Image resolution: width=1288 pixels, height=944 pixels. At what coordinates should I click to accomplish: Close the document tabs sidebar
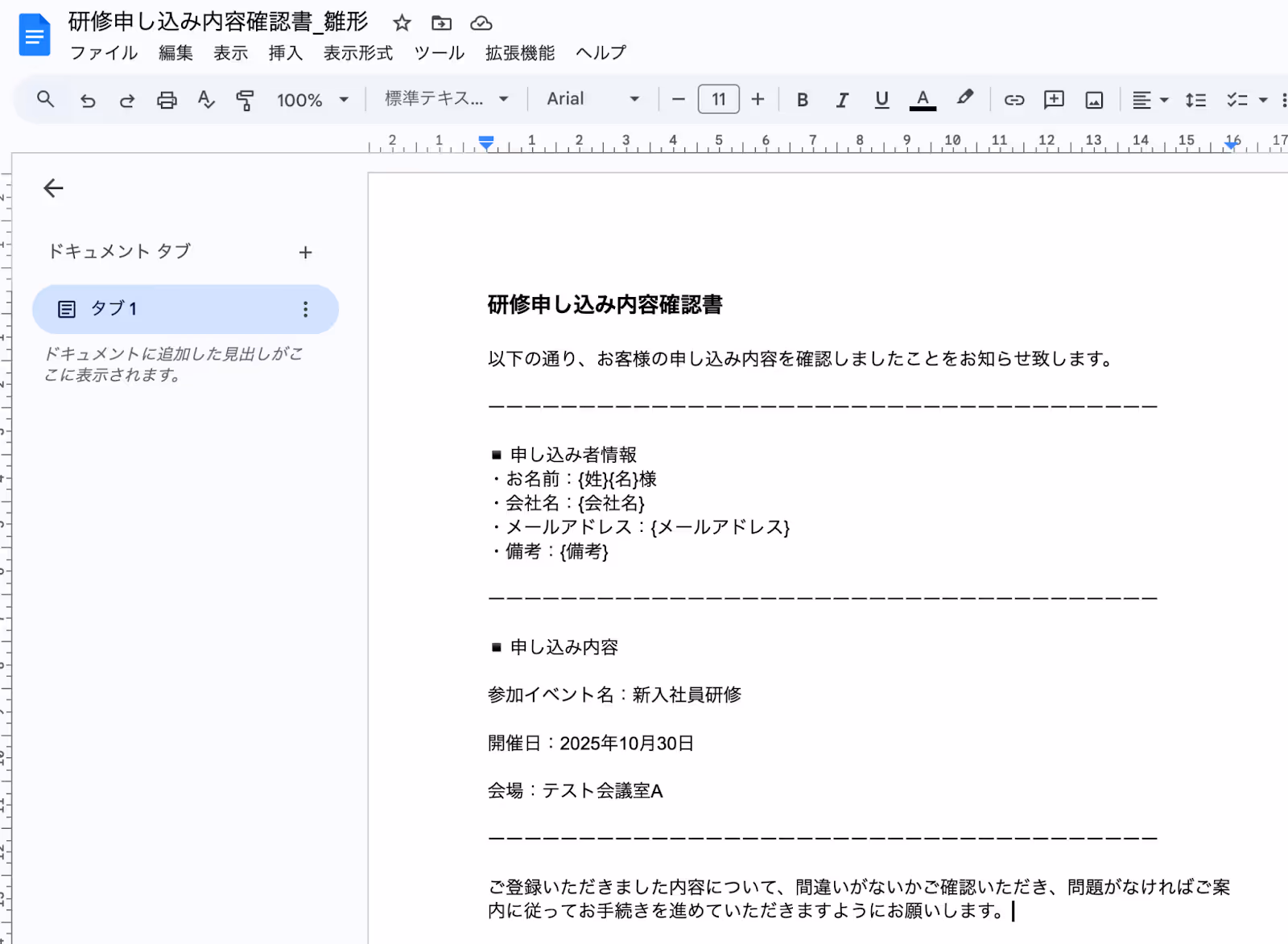(x=53, y=188)
